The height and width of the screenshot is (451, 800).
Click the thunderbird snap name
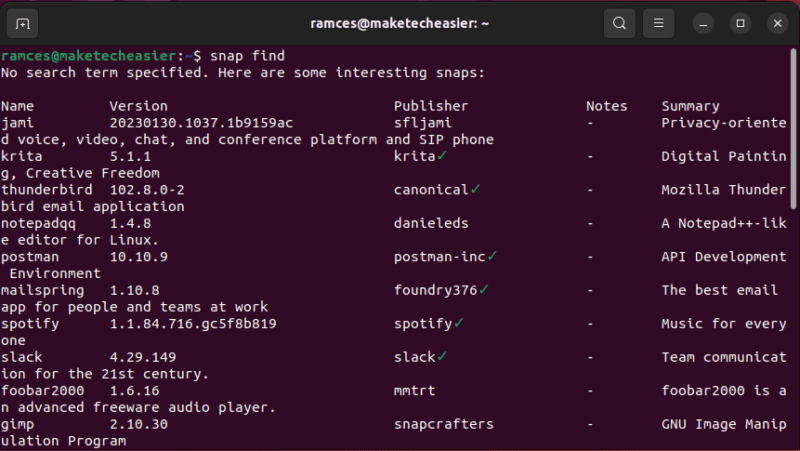tap(47, 190)
